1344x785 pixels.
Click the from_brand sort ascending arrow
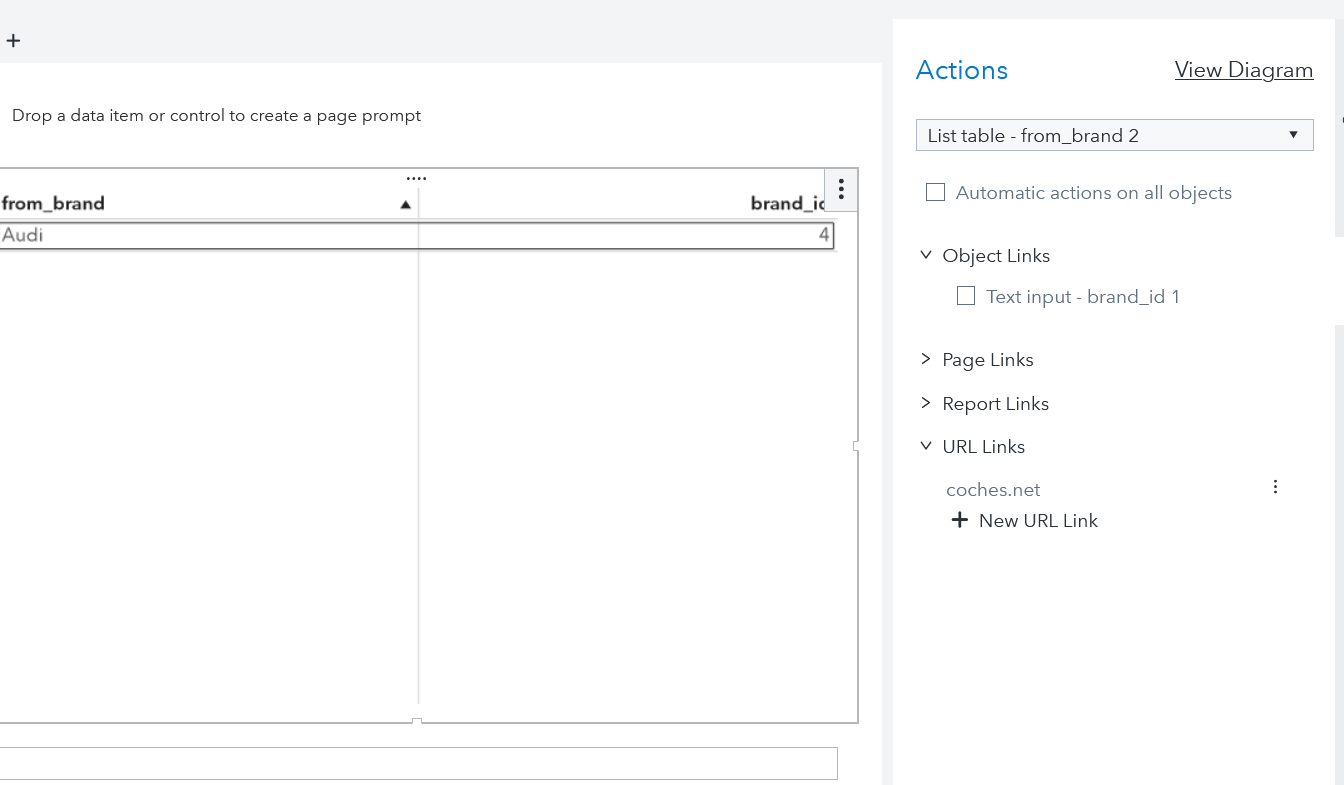point(405,204)
